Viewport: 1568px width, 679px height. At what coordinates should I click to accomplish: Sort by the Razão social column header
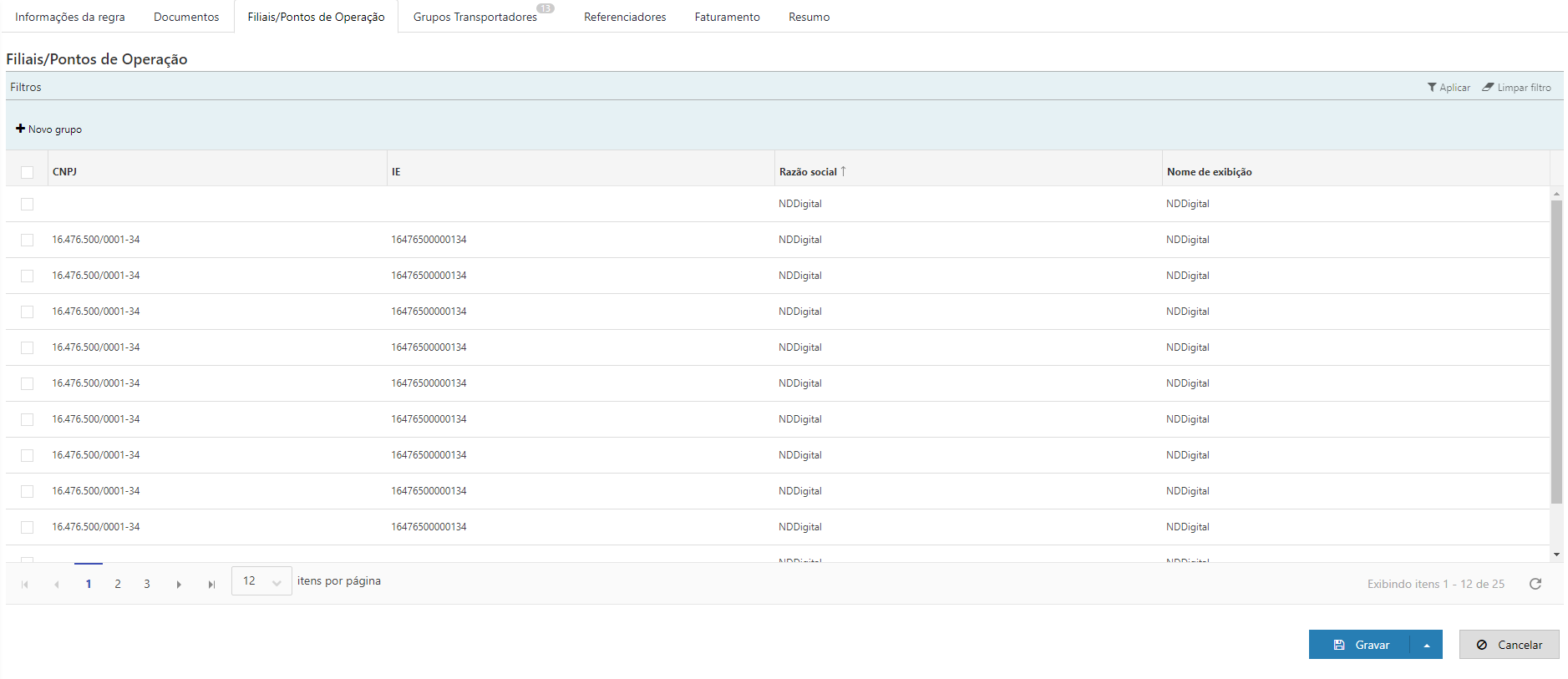808,172
